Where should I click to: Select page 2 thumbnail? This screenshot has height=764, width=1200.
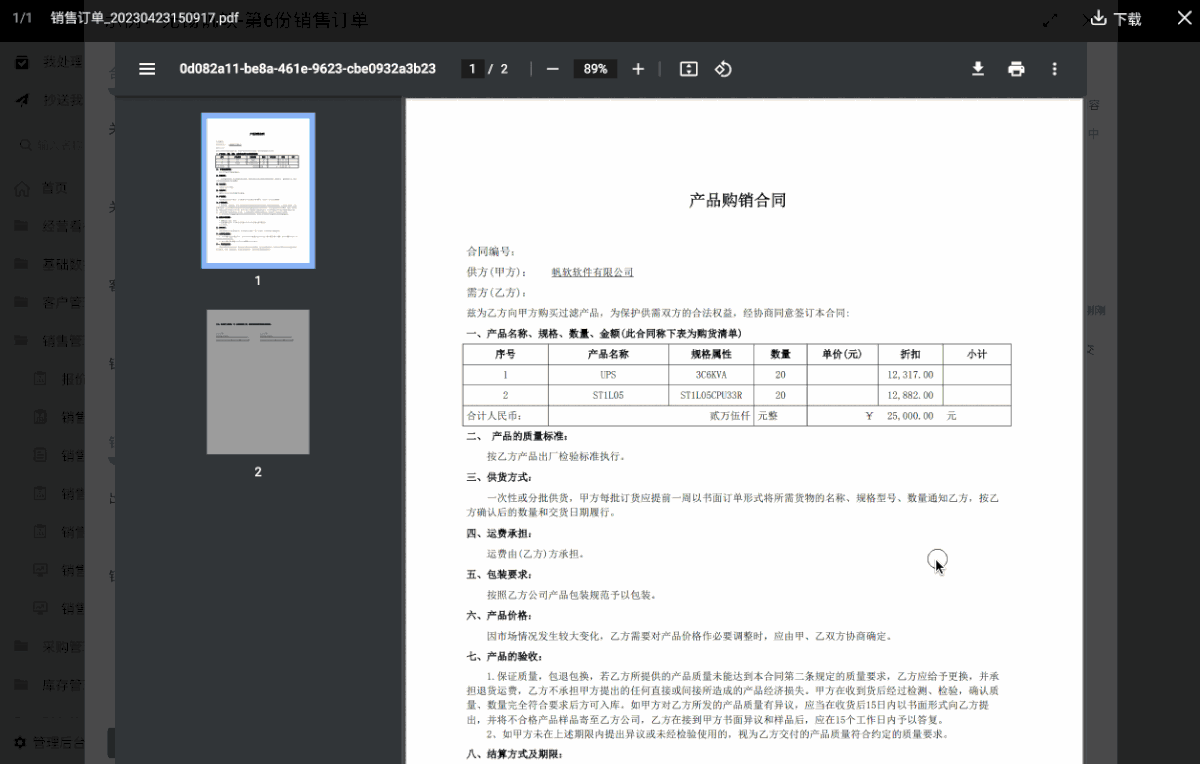pyautogui.click(x=258, y=382)
